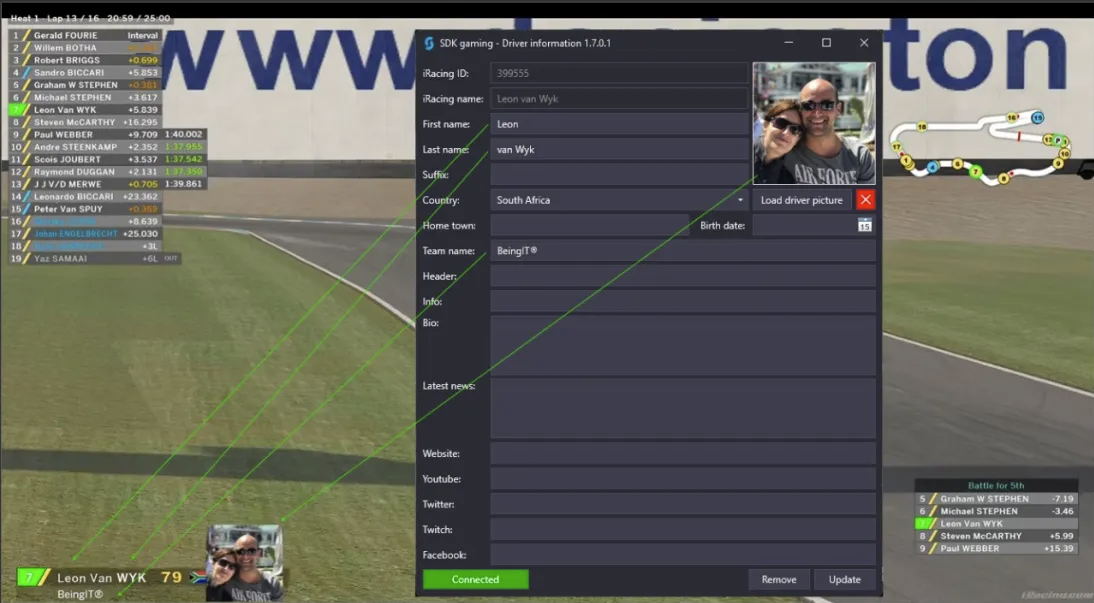Click the Heat 1 lap counter header
This screenshot has width=1094, height=603.
[x=90, y=18]
